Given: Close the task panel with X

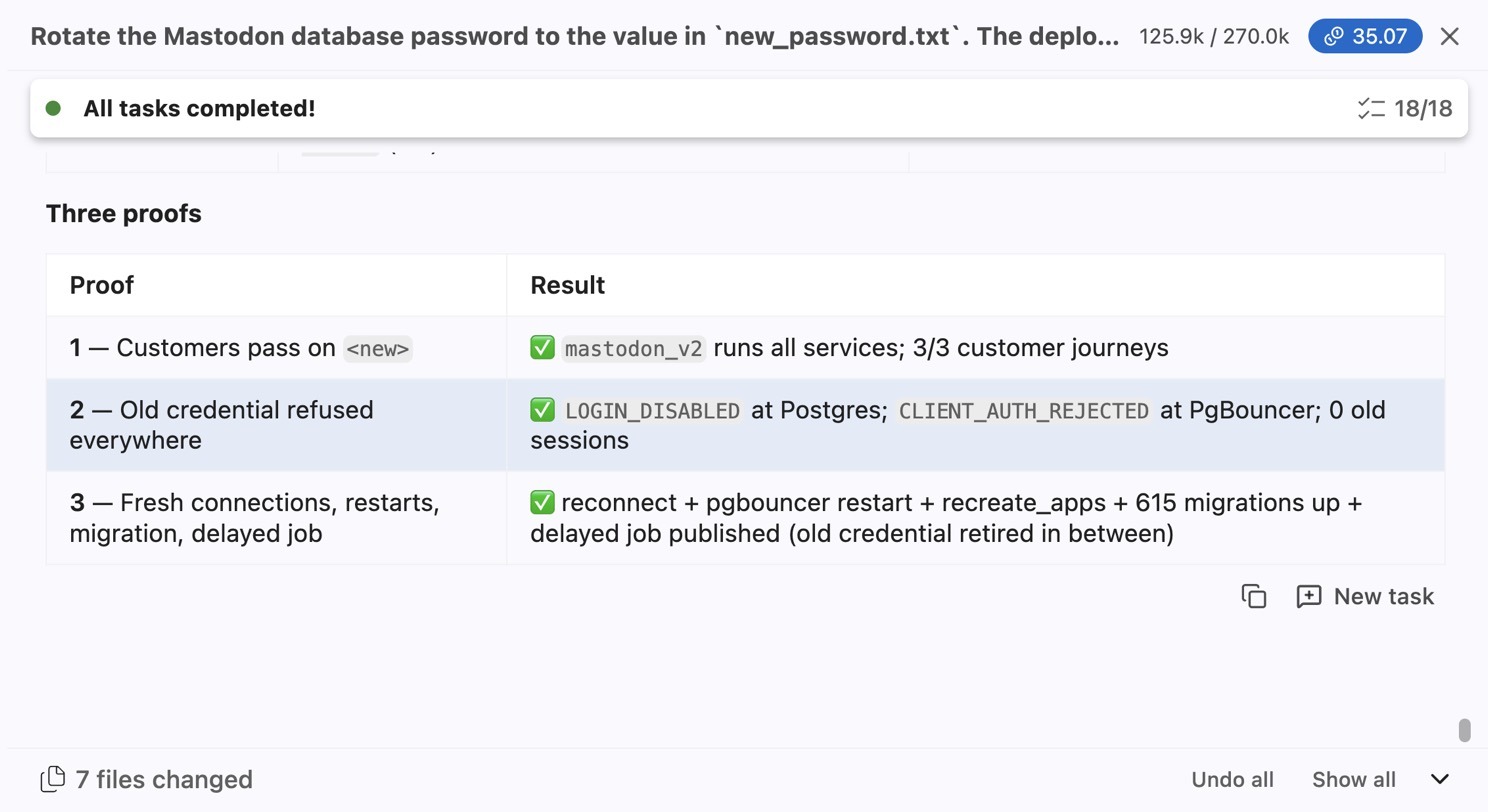Looking at the screenshot, I should [1449, 37].
